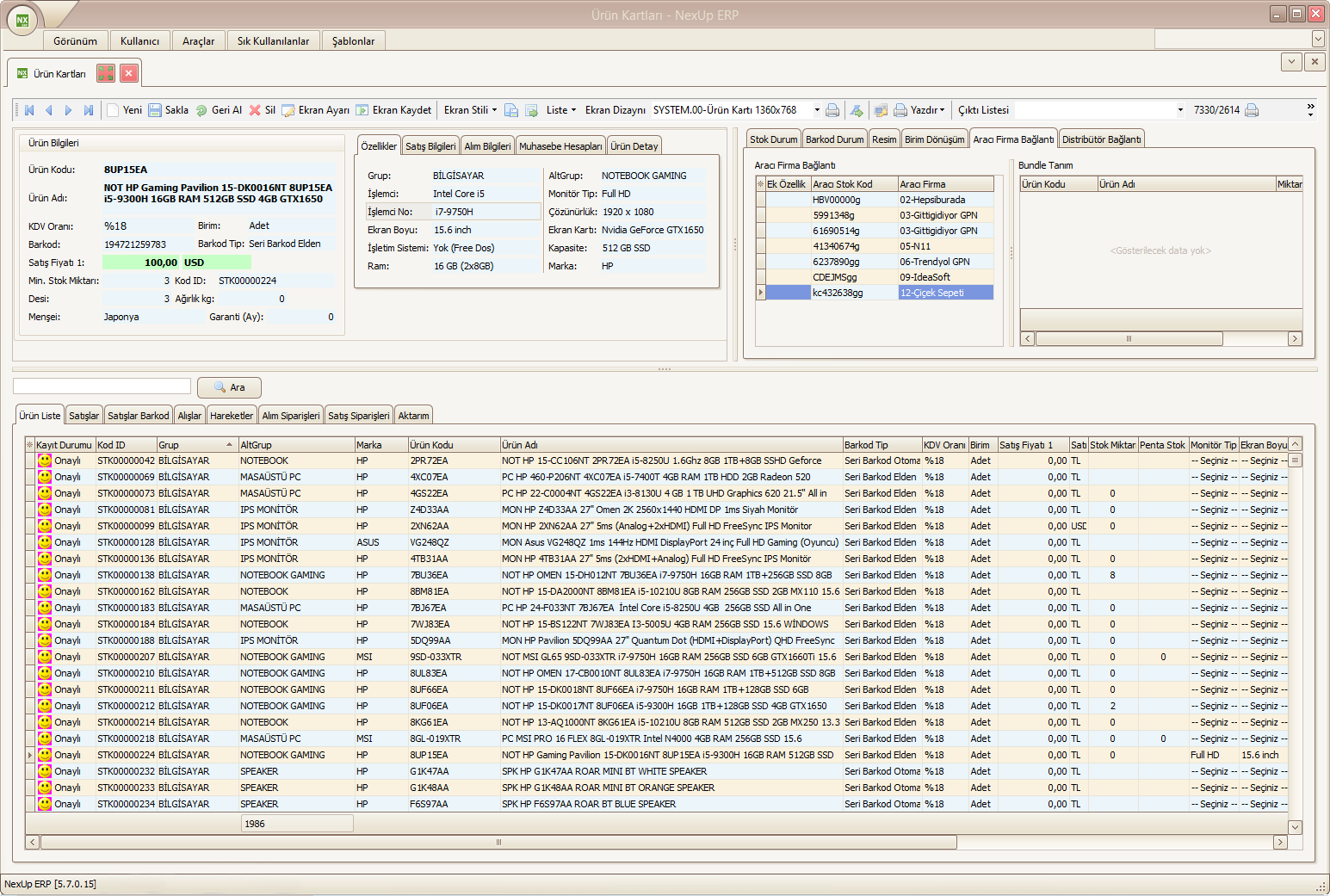This screenshot has width=1330, height=896.
Task: Select row with Kod ID STK00000207
Action: (658, 657)
